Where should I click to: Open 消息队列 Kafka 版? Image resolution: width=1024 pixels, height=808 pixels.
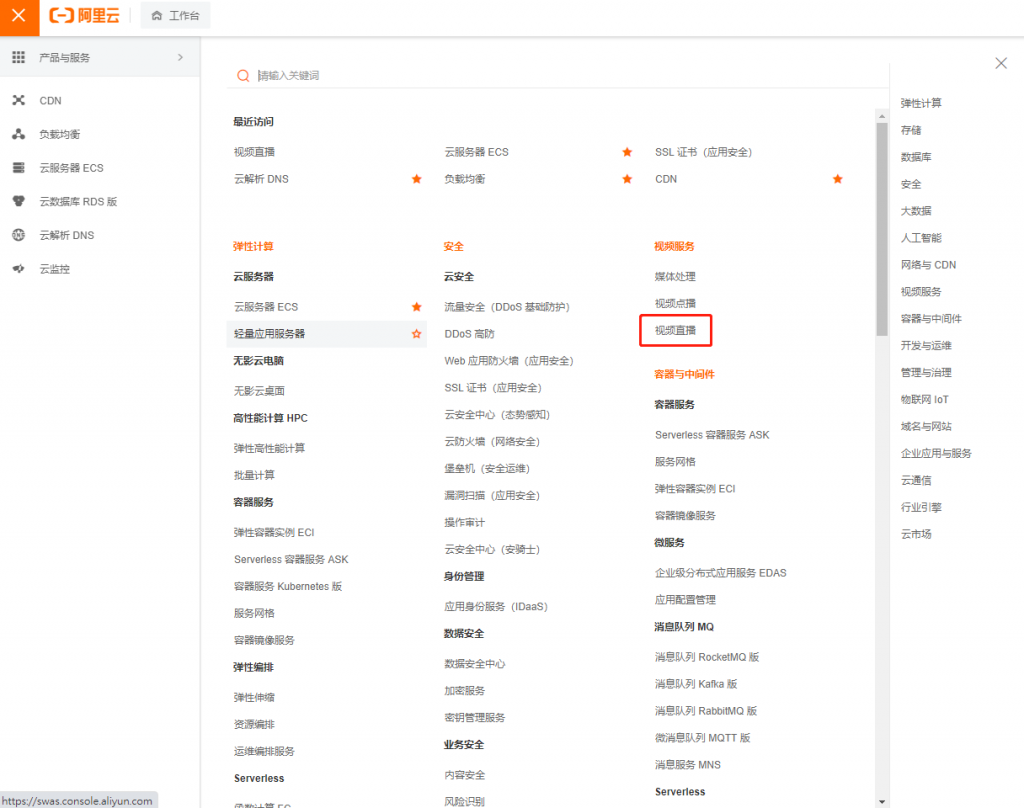(x=696, y=684)
